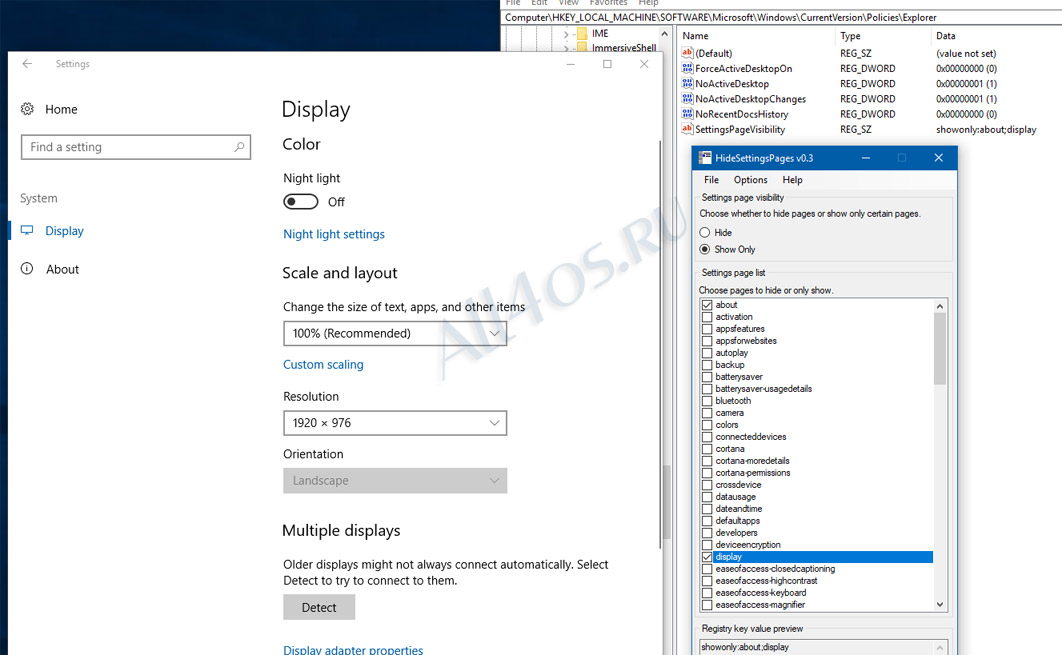Select the 'developers' list entry
Viewport: 1062px width, 655px height.
tap(736, 533)
